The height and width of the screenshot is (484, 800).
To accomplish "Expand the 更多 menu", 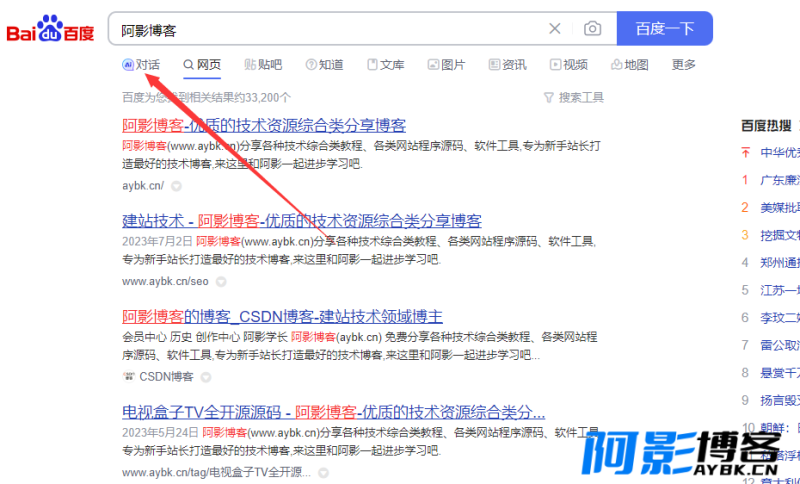I will (x=684, y=65).
